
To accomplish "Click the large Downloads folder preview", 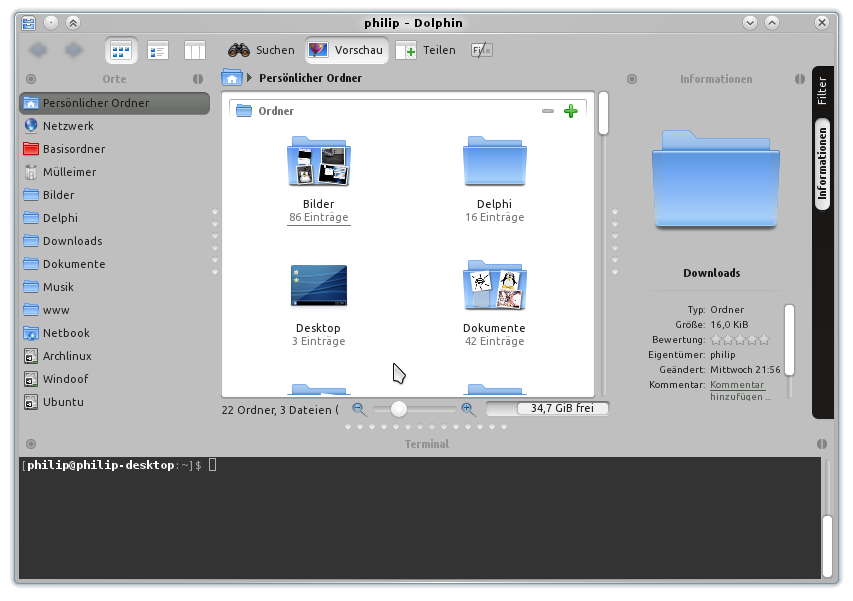I will coord(715,179).
